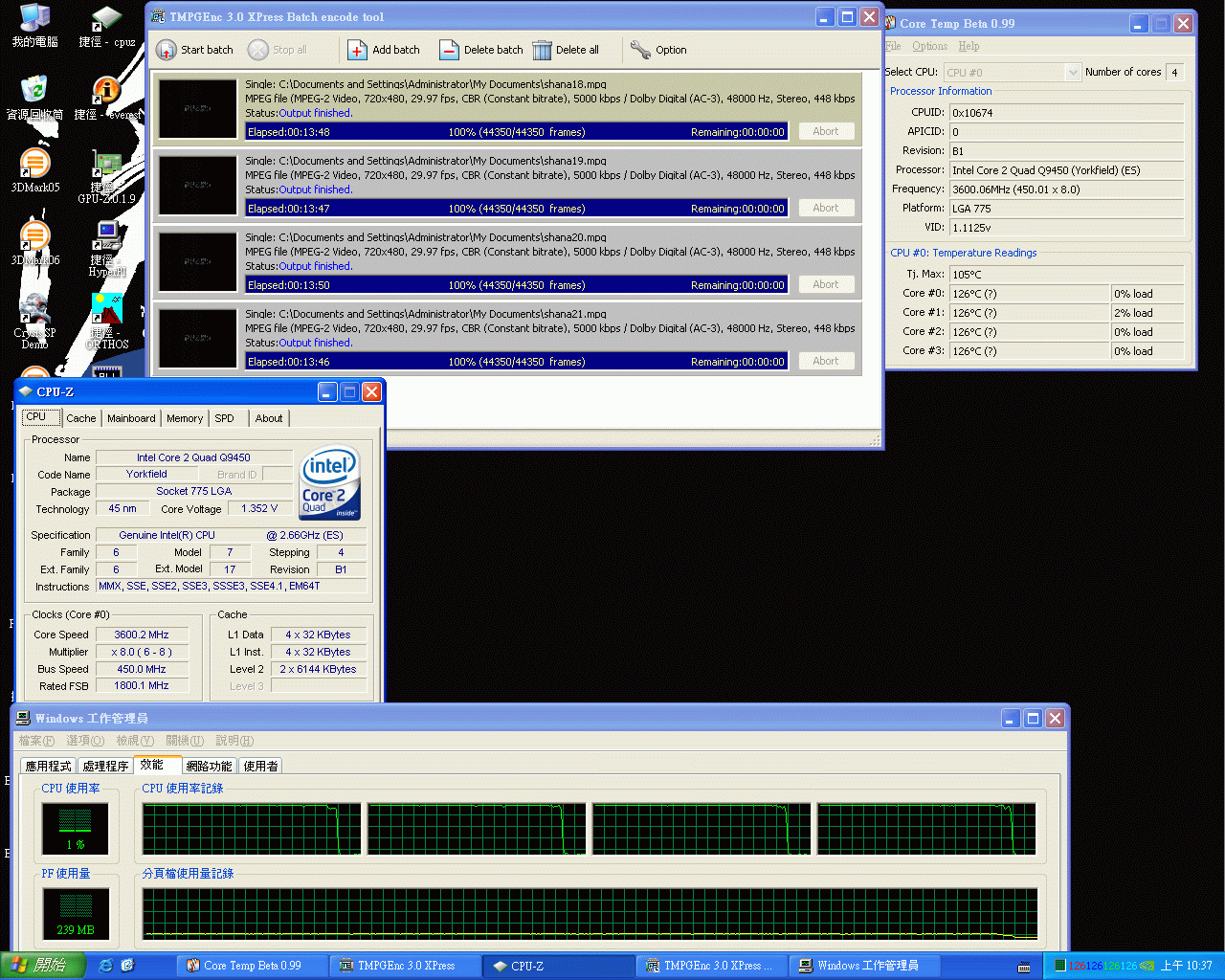This screenshot has width=1225, height=980.
Task: Open 檢視 menu in Task Manager
Action: coord(135,741)
